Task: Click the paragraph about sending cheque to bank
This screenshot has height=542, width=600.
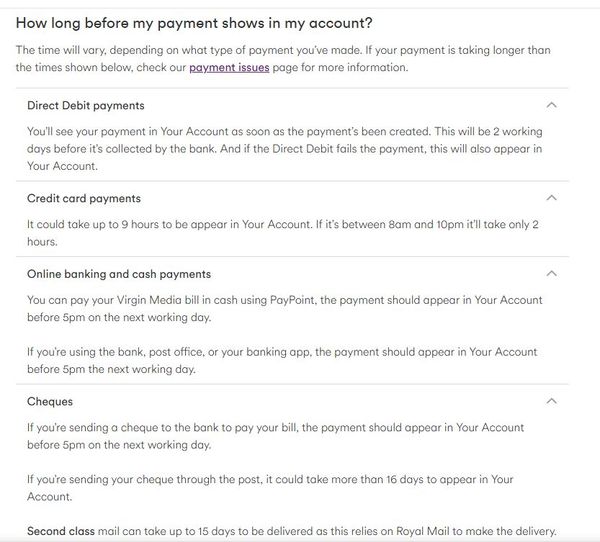Action: (x=276, y=436)
